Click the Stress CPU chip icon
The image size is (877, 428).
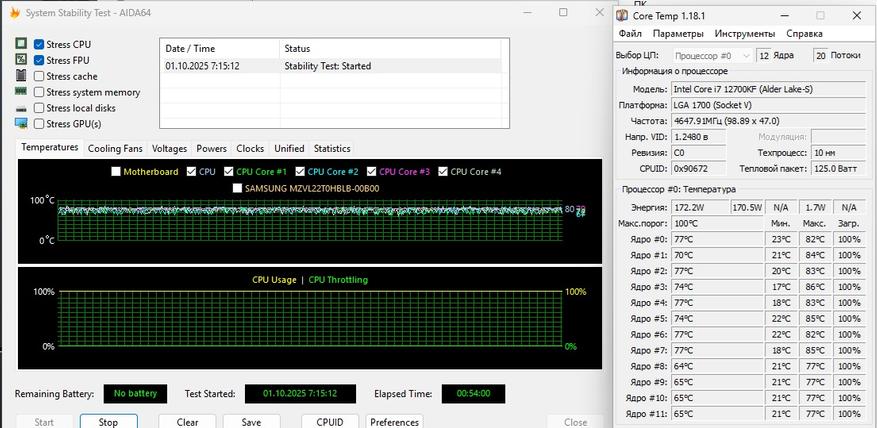tap(21, 44)
